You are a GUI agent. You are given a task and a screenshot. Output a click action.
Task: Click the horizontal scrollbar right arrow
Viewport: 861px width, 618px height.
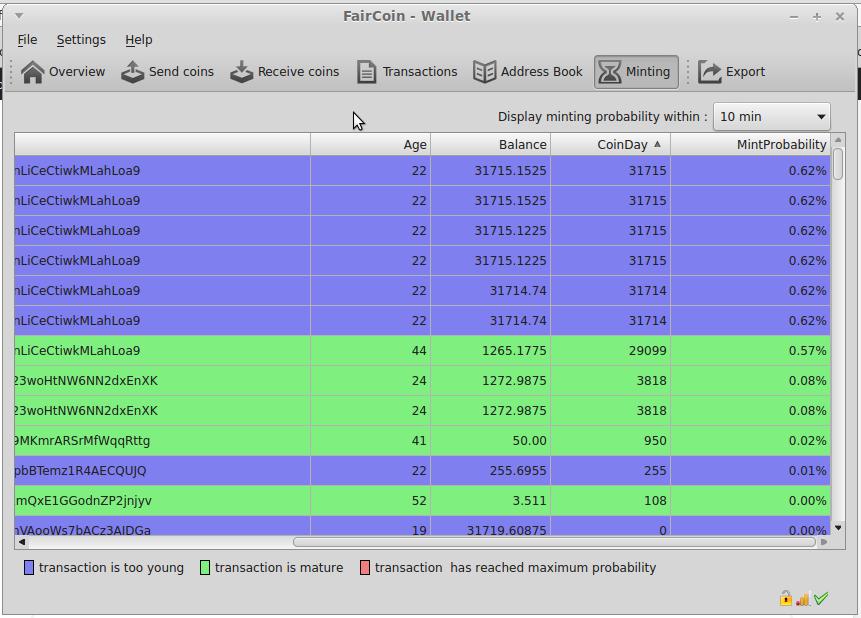coord(824,542)
